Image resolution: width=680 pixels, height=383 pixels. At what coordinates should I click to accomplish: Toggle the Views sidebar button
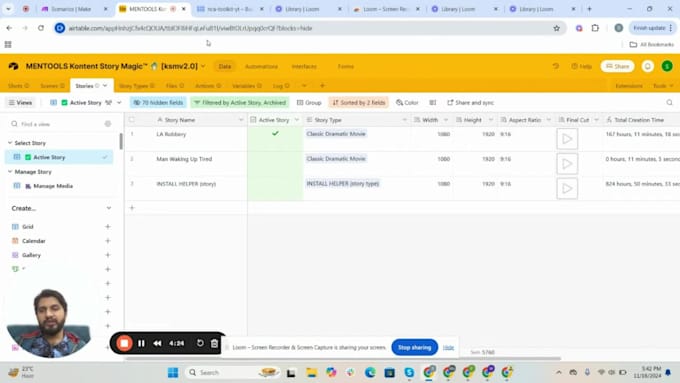20,103
